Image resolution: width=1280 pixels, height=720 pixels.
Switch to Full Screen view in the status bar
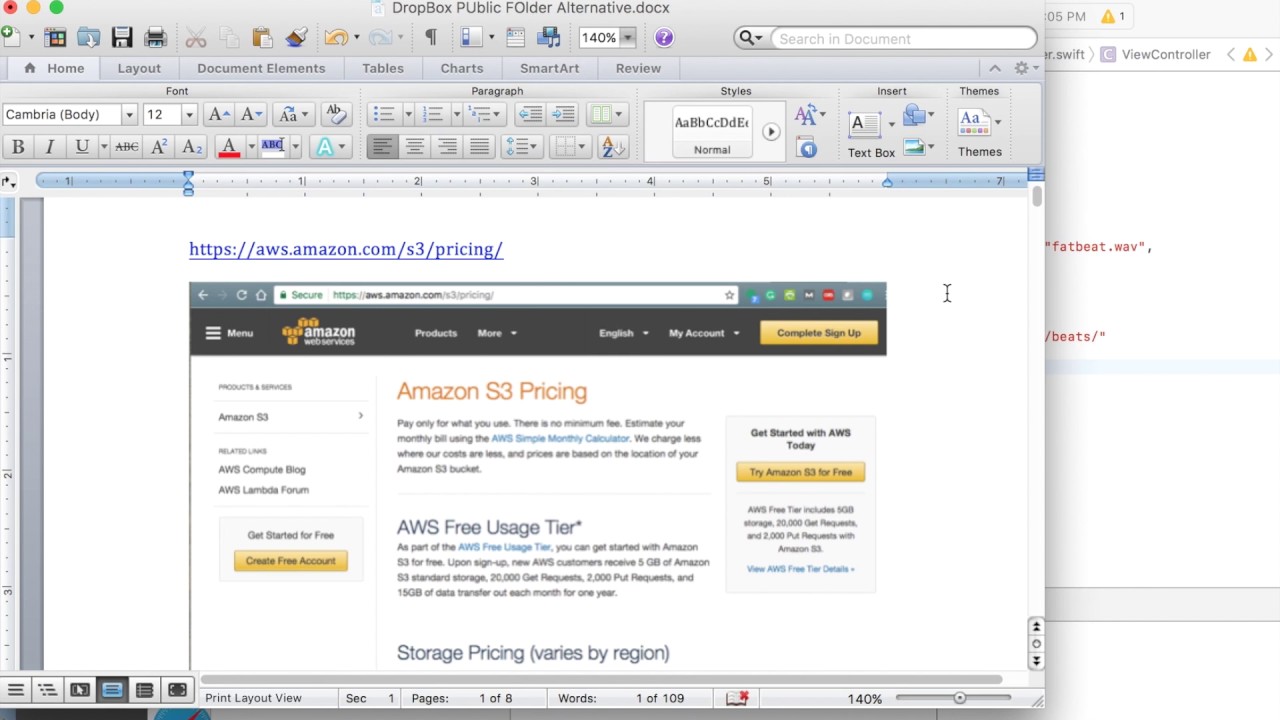click(177, 690)
